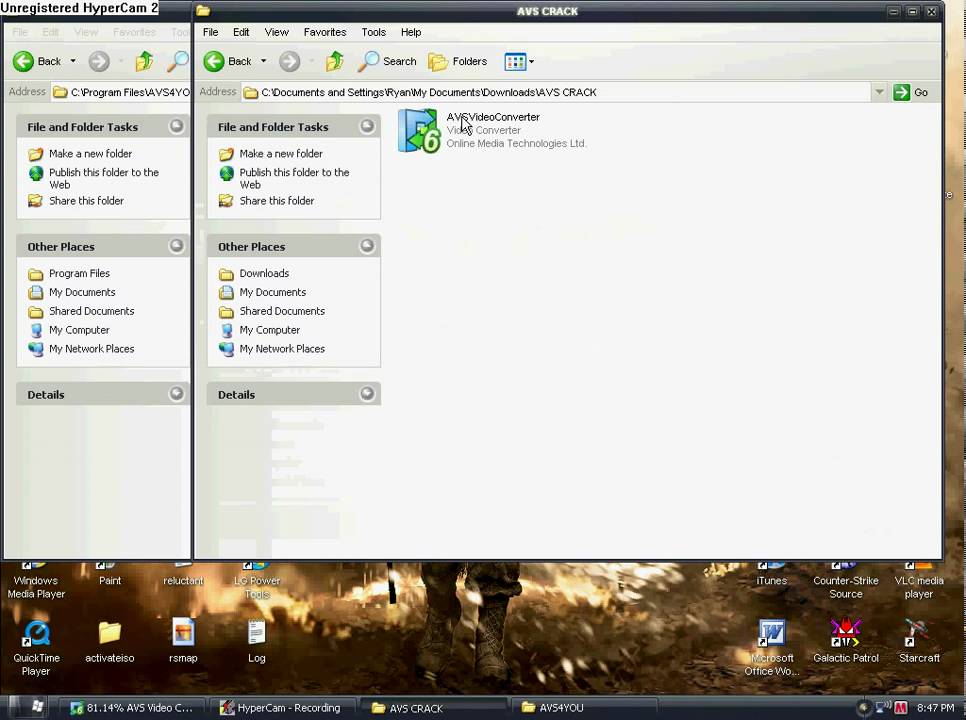Open Log text file on desktop

tap(256, 642)
